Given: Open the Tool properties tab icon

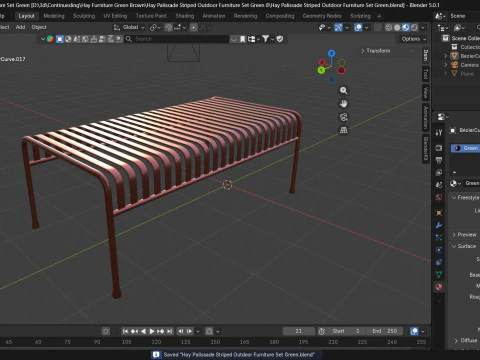Looking at the screenshot, I should [x=439, y=132].
